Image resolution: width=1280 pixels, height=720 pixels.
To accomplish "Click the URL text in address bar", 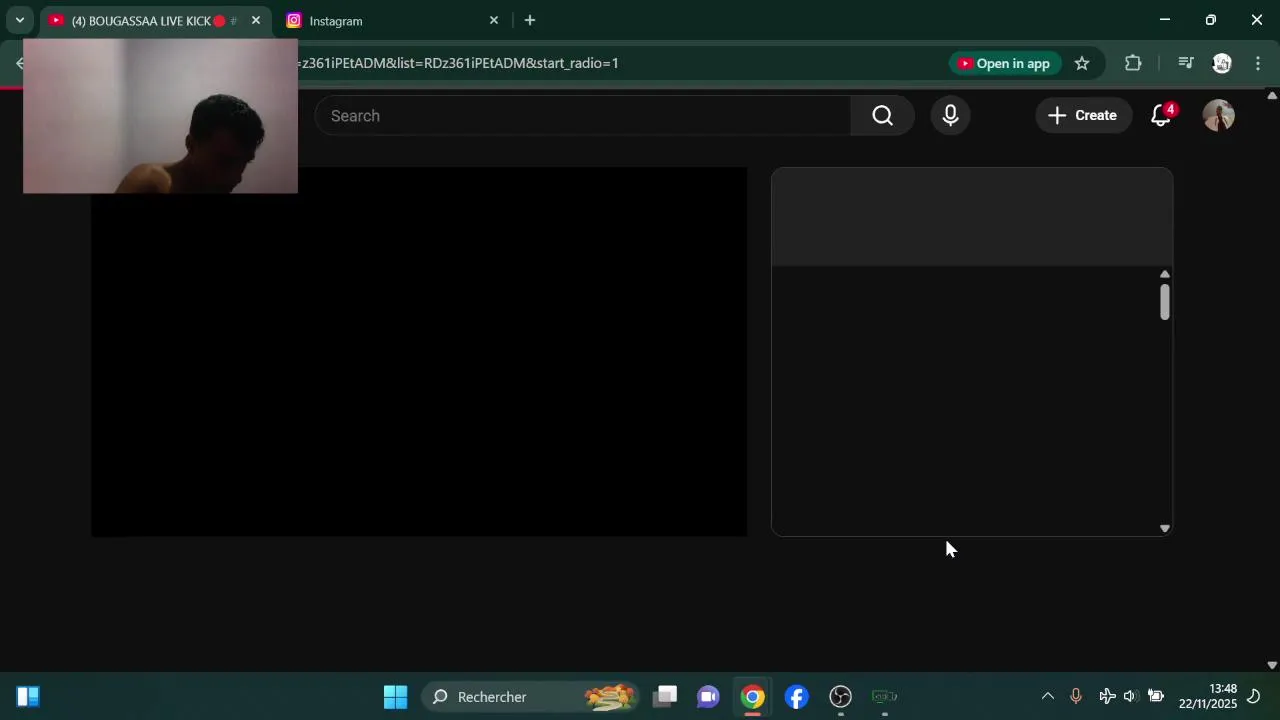I will pyautogui.click(x=458, y=63).
